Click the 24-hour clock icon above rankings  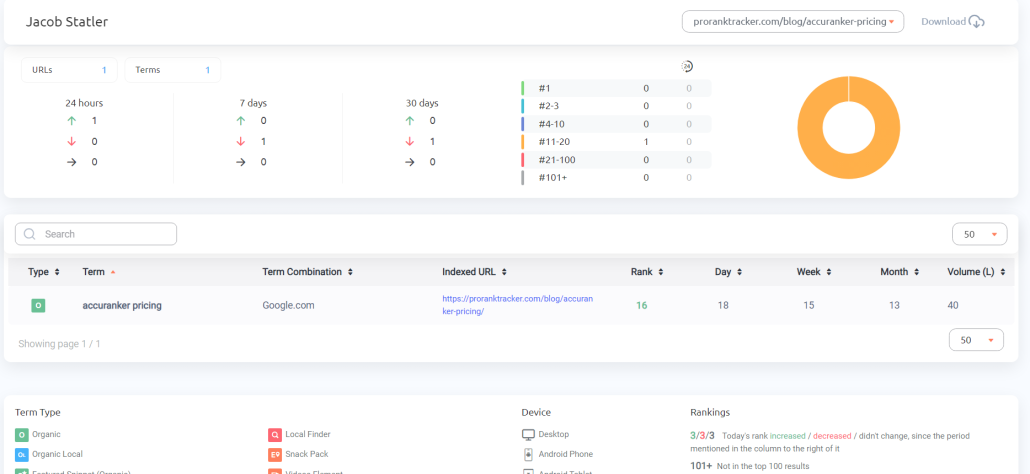click(687, 66)
